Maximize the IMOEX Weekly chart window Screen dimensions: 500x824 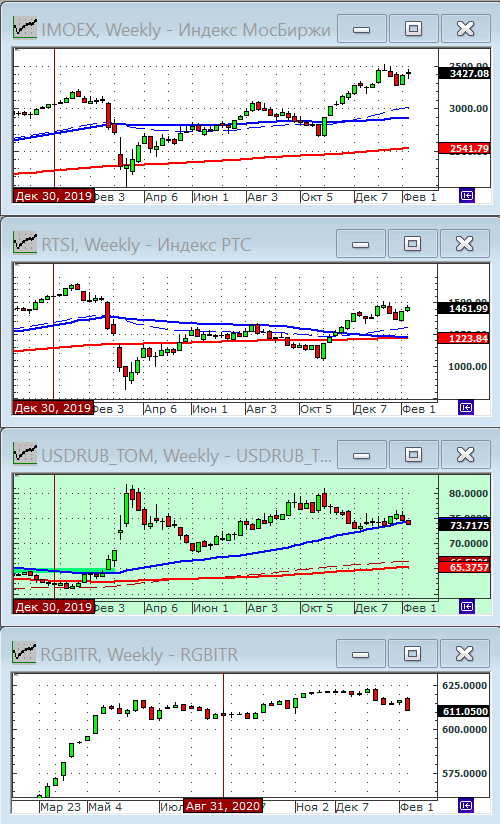click(413, 28)
